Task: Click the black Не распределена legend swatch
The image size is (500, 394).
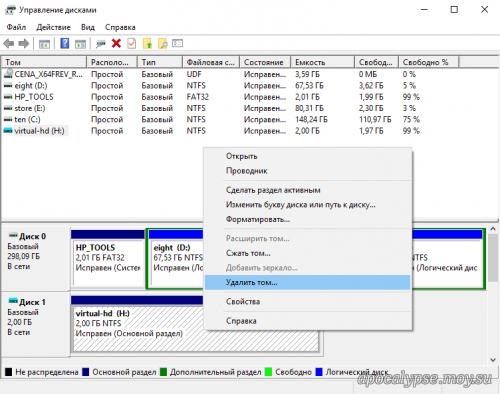Action: coord(9,372)
